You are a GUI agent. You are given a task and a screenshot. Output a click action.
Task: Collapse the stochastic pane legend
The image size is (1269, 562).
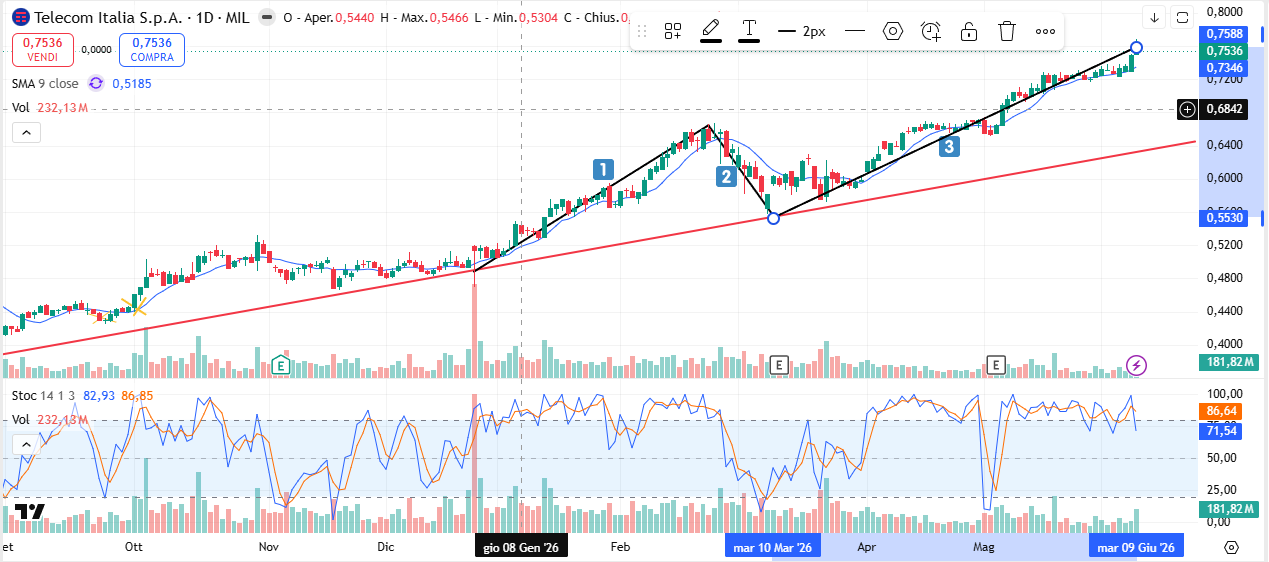25,444
